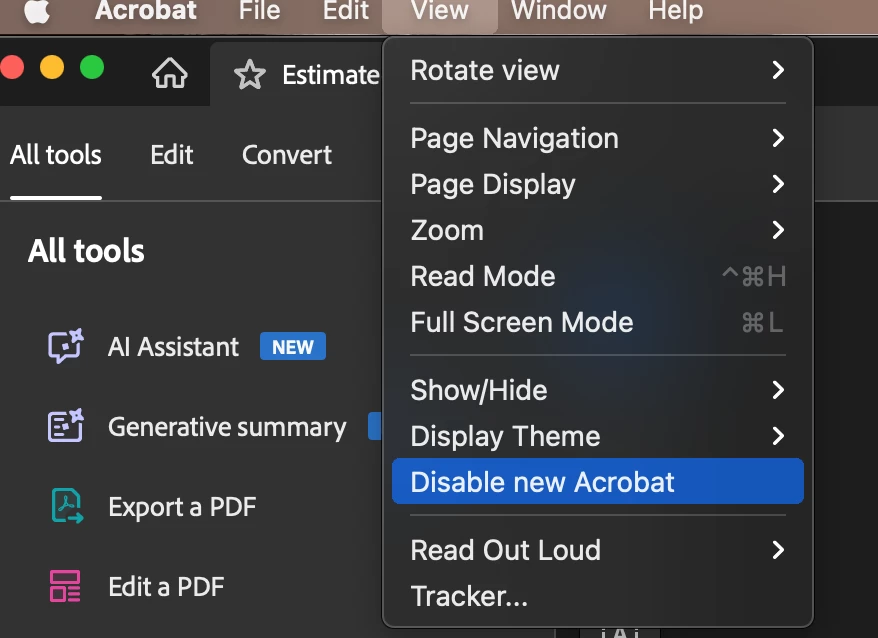Click the NEW badge beside AI Assistant
Screen dimensions: 878x638
pyautogui.click(x=293, y=347)
